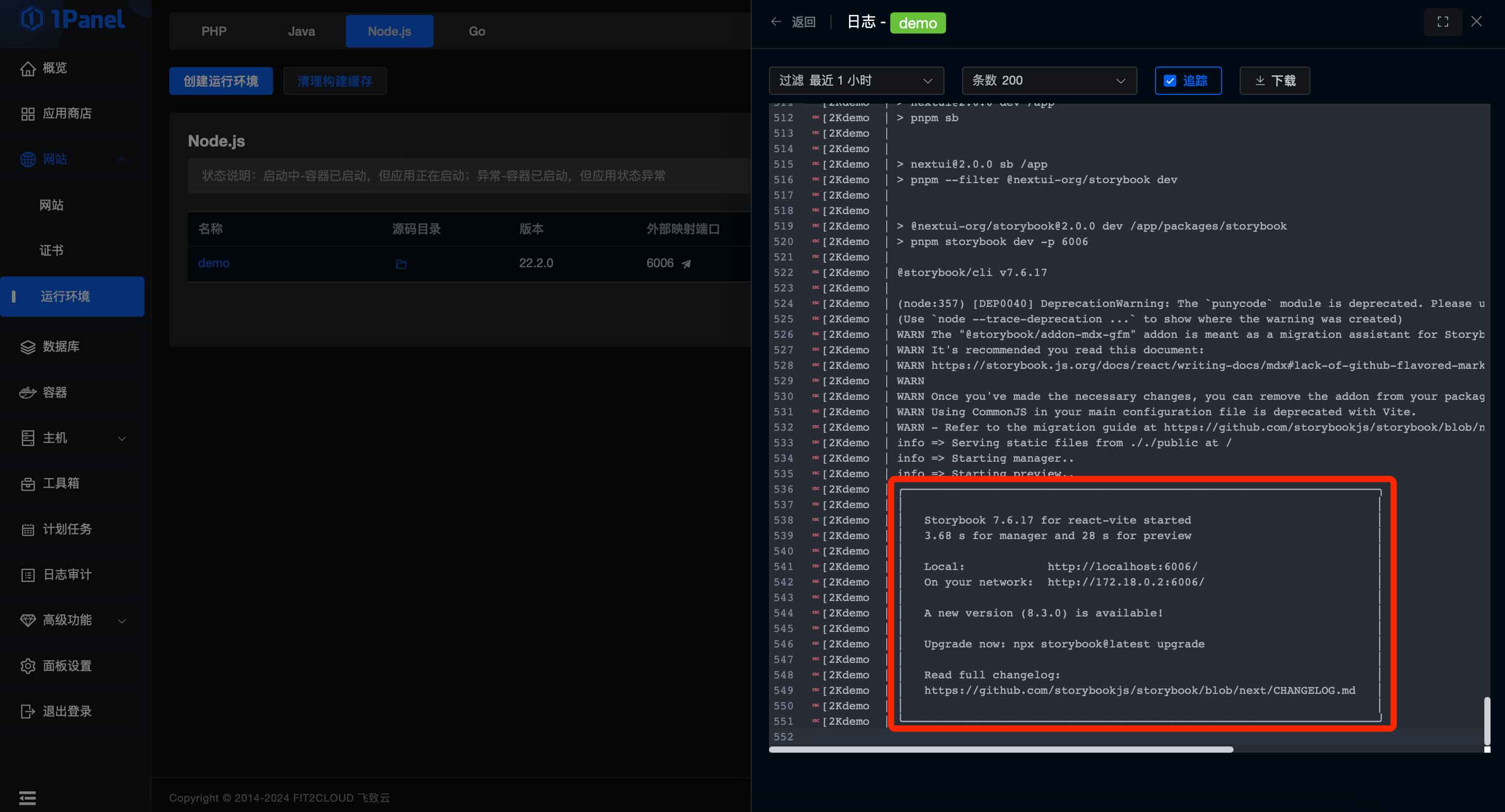Collapse sidebar with the bottom menu icon
The image size is (1505, 812).
pyautogui.click(x=27, y=798)
